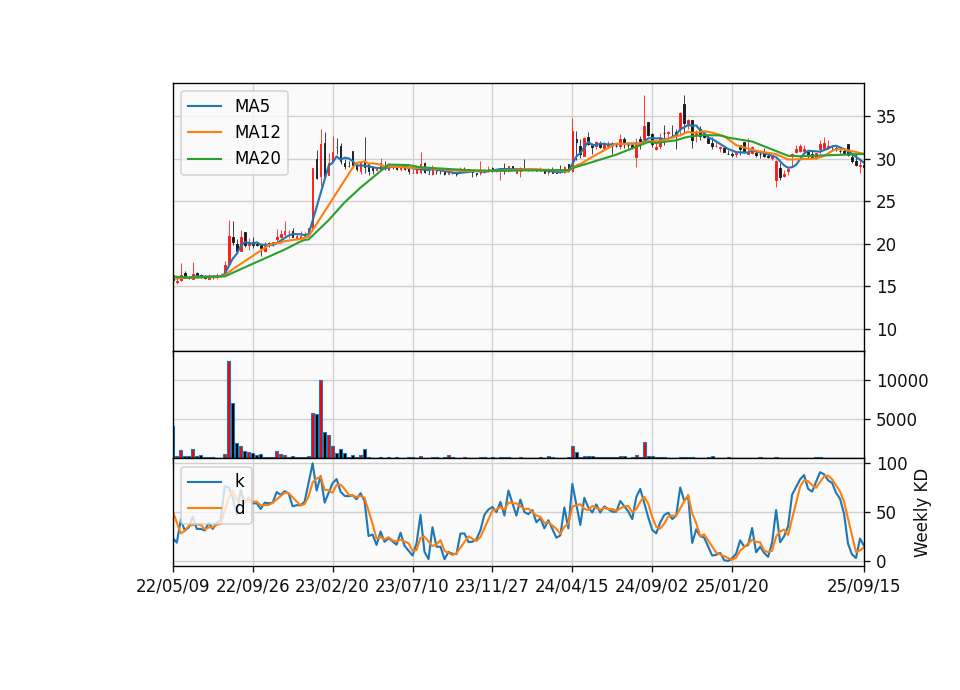
Task: Click the MA20 legend label
Action: 257,159
